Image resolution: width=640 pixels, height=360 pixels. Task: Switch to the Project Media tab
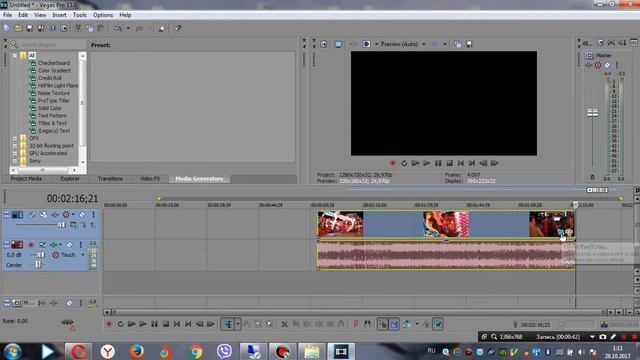tap(26, 179)
